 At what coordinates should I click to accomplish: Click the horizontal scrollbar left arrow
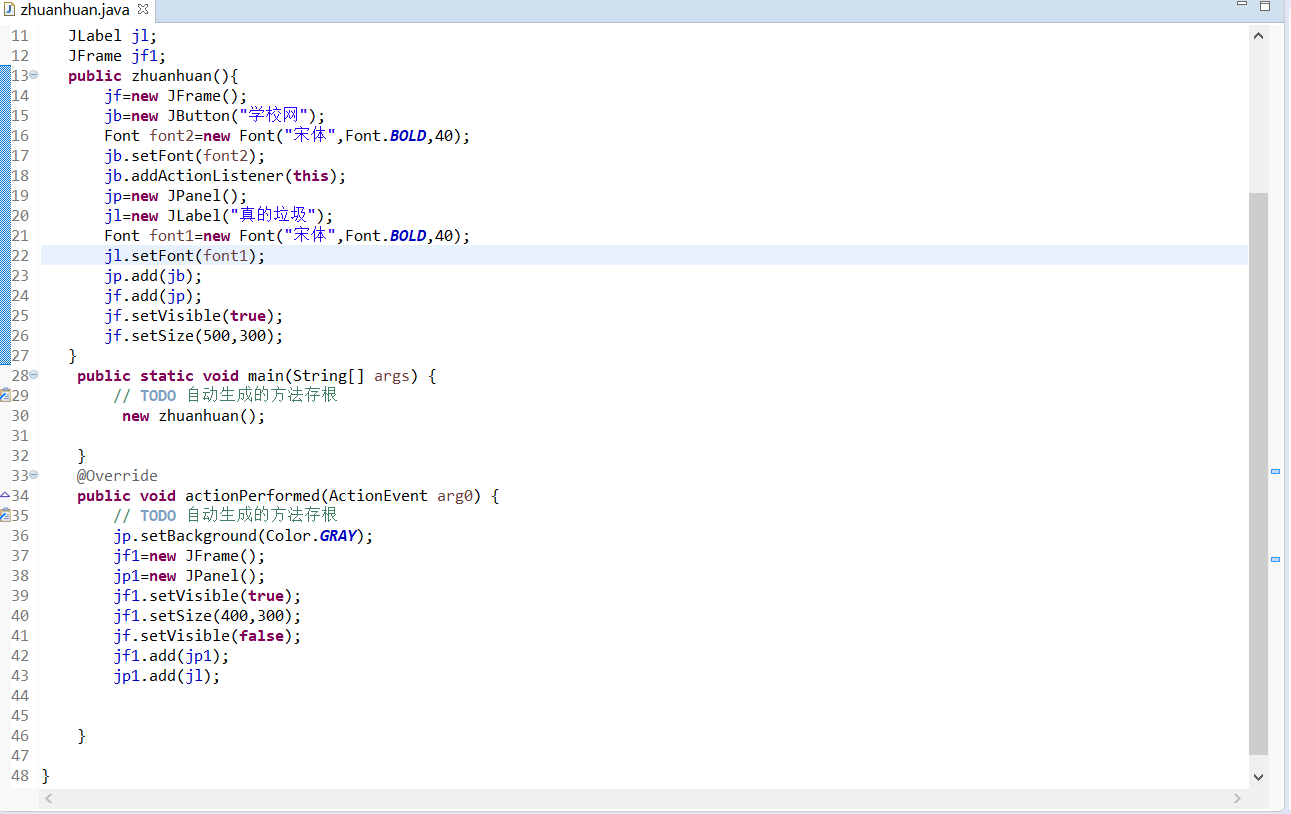[49, 798]
